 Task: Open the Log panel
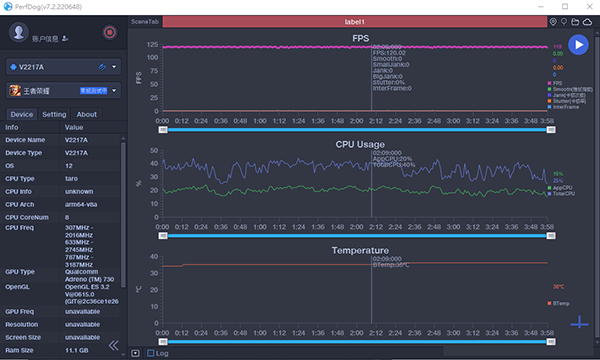(158, 353)
